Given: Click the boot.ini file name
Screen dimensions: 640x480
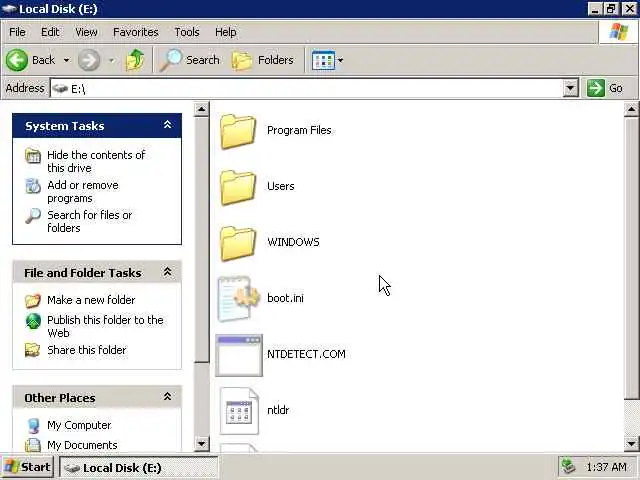Looking at the screenshot, I should (x=285, y=298).
